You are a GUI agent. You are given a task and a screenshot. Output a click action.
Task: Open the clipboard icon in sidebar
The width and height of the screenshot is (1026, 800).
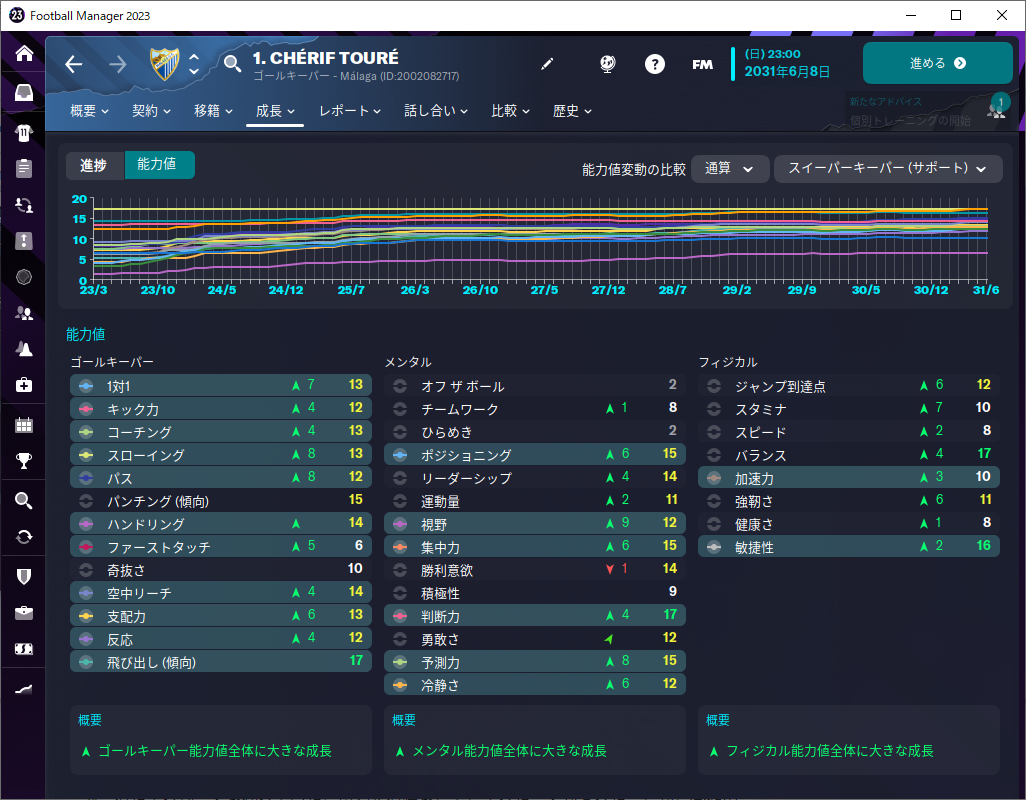click(x=24, y=168)
